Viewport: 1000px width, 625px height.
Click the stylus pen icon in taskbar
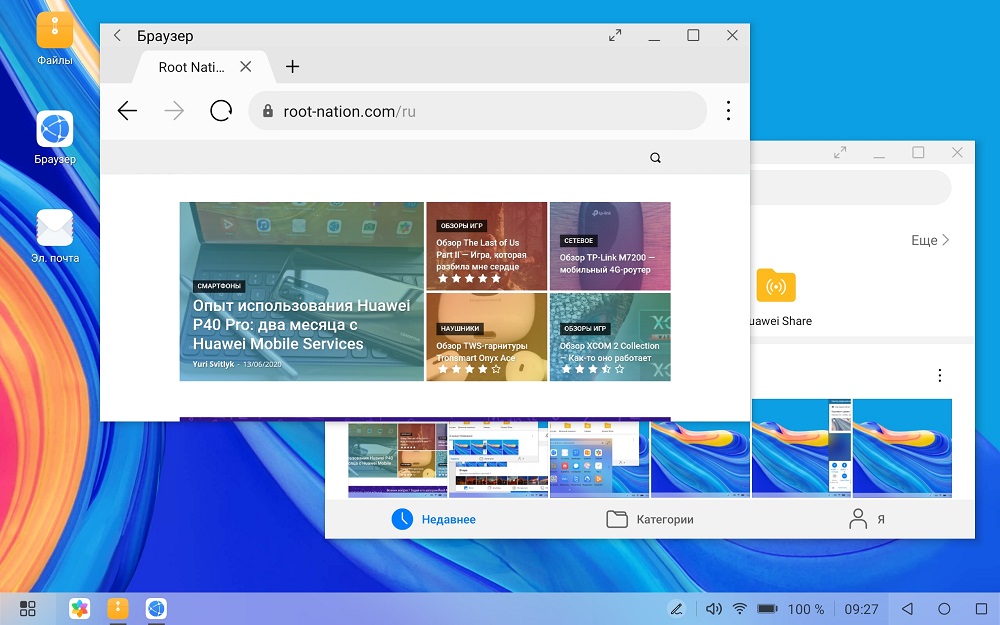pyautogui.click(x=677, y=609)
